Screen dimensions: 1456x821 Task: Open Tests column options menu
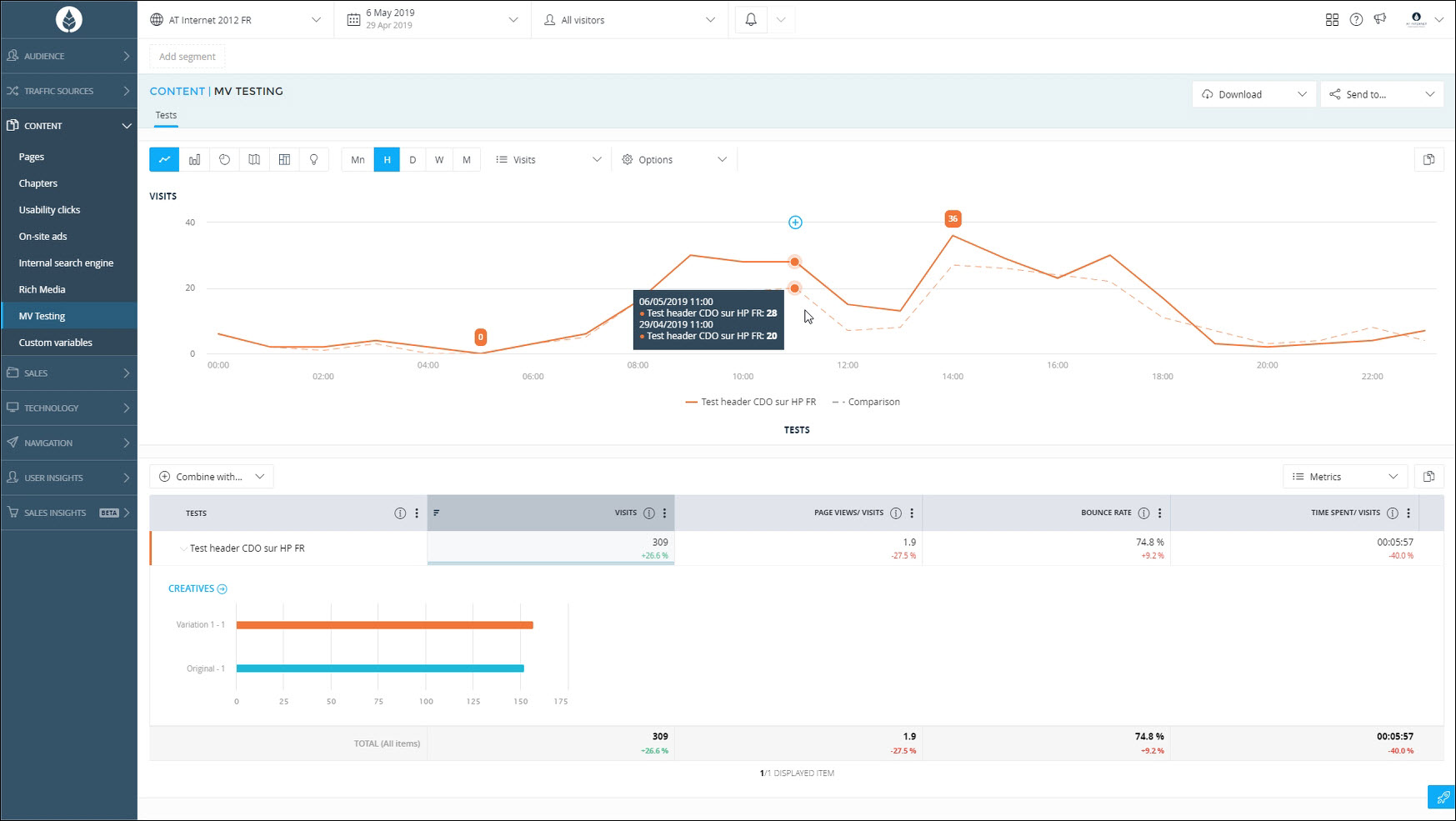(x=417, y=513)
